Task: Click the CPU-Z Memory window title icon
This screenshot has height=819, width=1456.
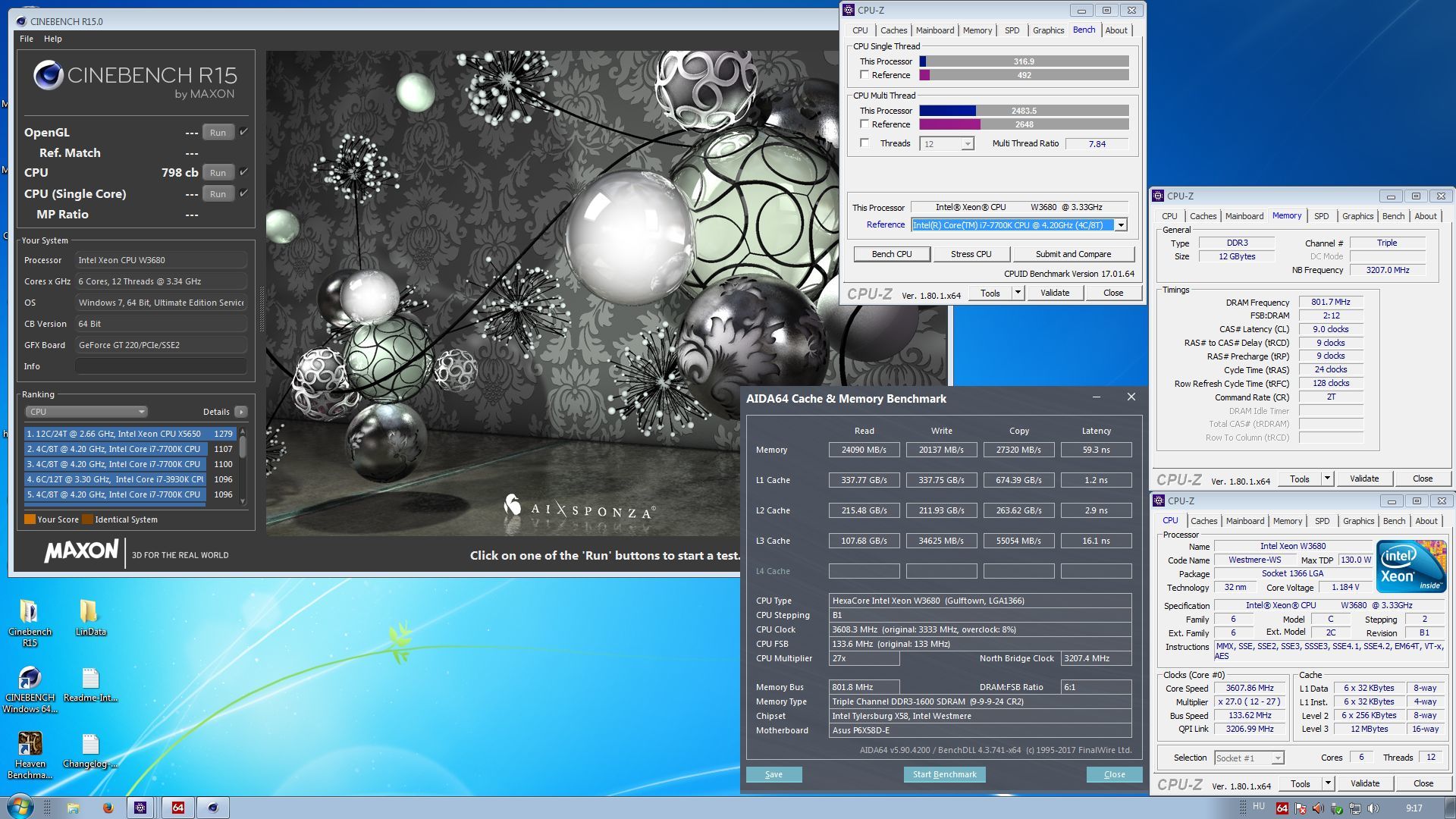Action: (x=1158, y=196)
